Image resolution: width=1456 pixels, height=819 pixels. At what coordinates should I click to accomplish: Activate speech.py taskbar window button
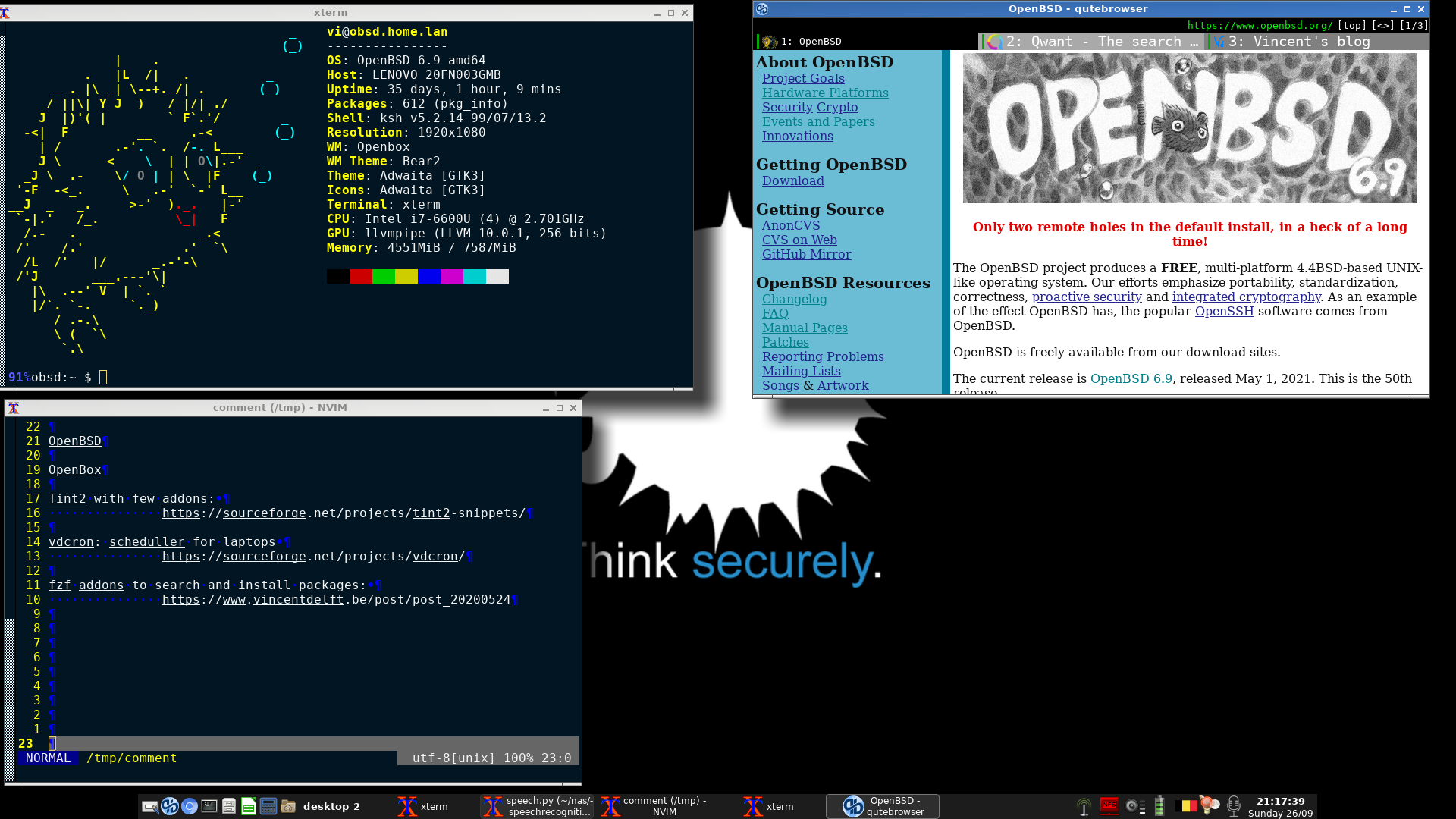point(538,806)
